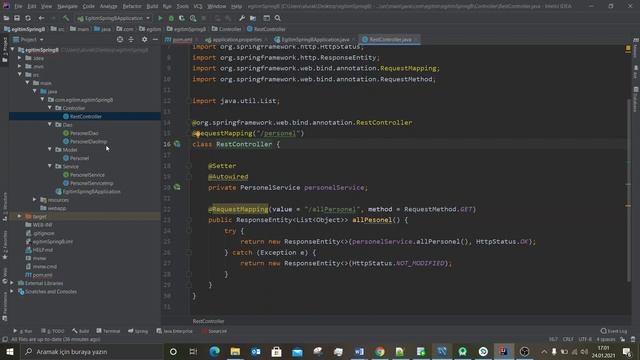Open the Terminal tool window
Image resolution: width=640 pixels, height=360 pixels.
pos(108,331)
